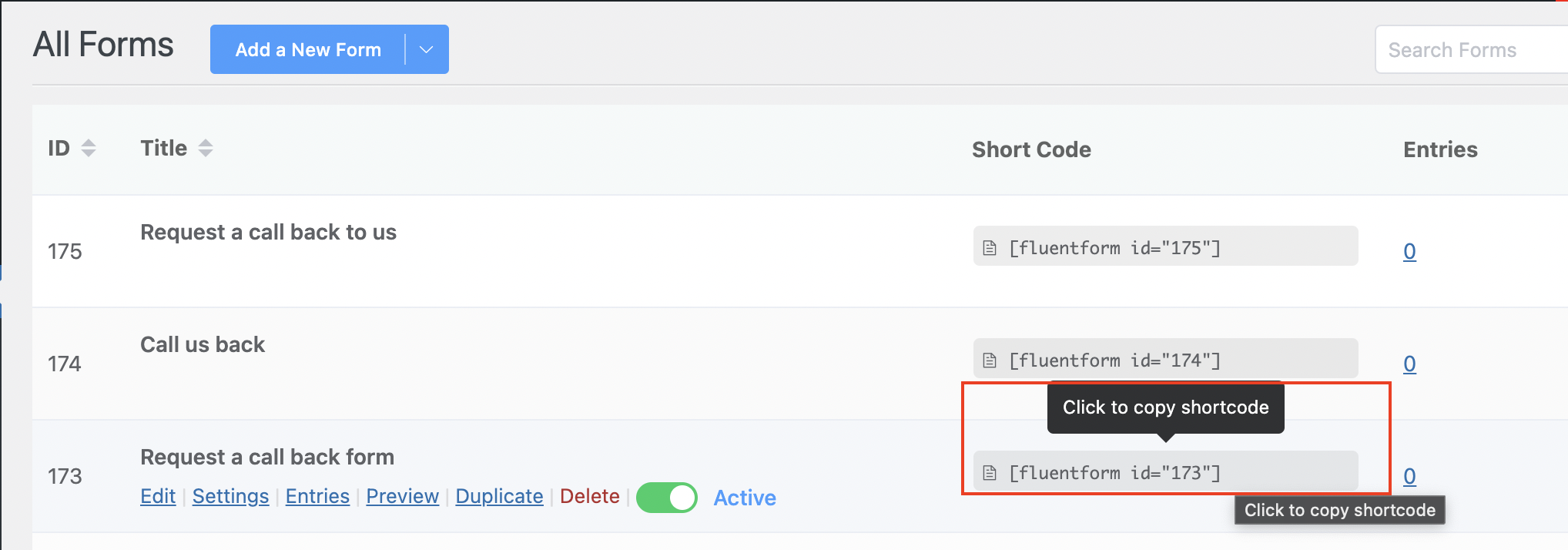The width and height of the screenshot is (1568, 550).
Task: Click the shortcode copy icon beside form 173
Action: coord(990,471)
